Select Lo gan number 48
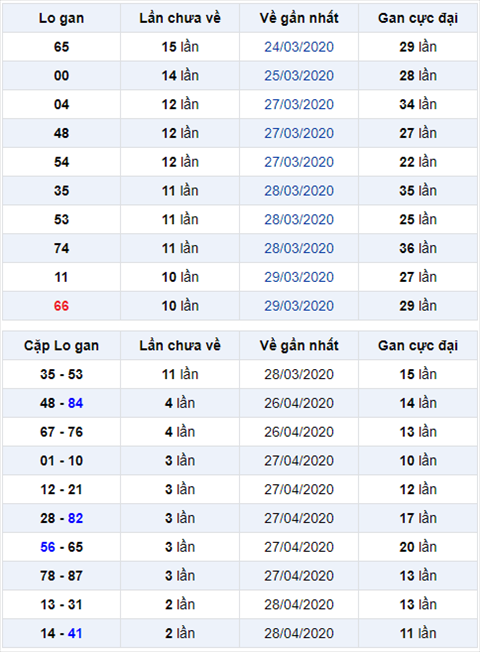480x652 pixels. tap(61, 133)
